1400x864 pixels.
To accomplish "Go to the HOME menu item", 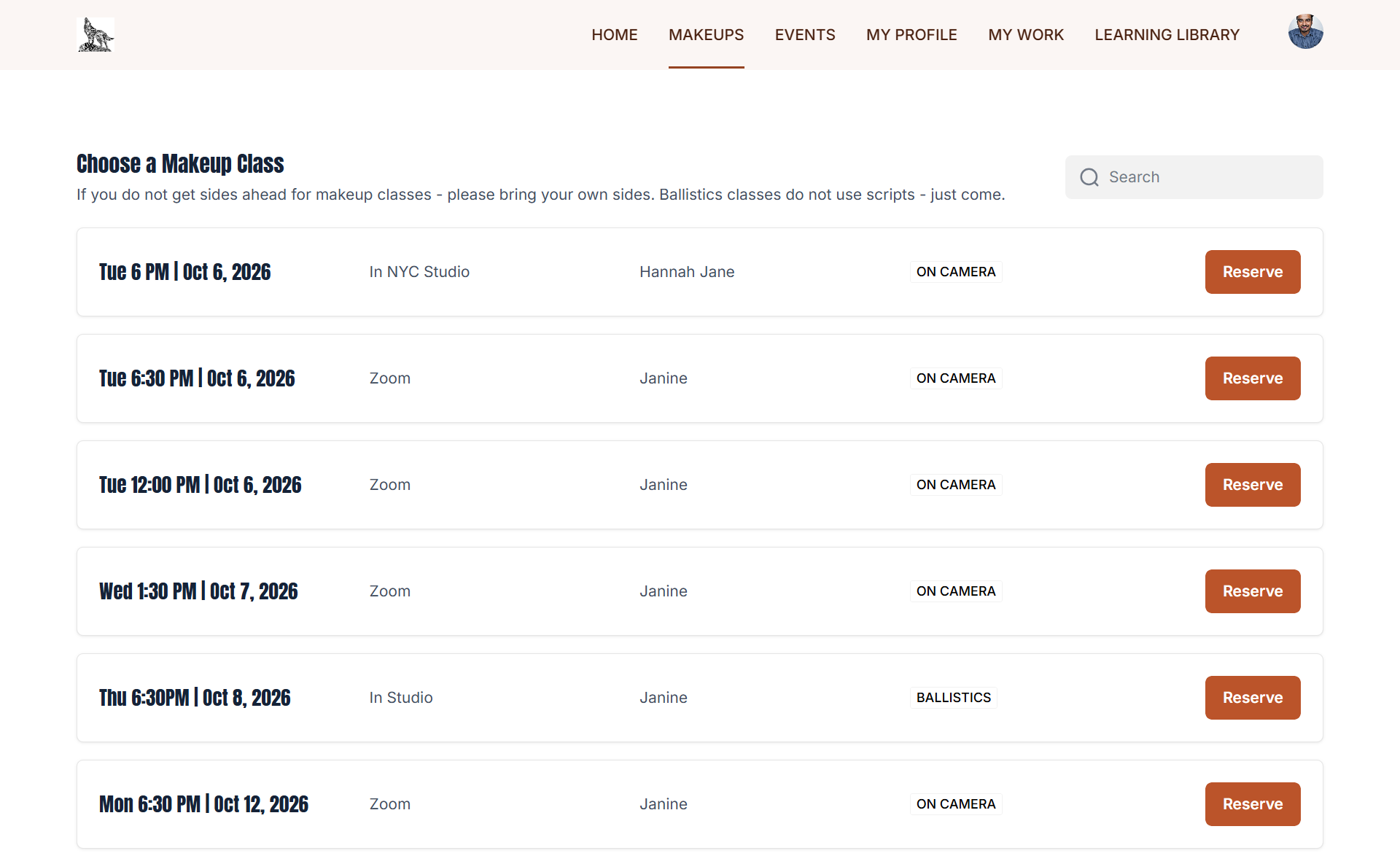I will [615, 35].
